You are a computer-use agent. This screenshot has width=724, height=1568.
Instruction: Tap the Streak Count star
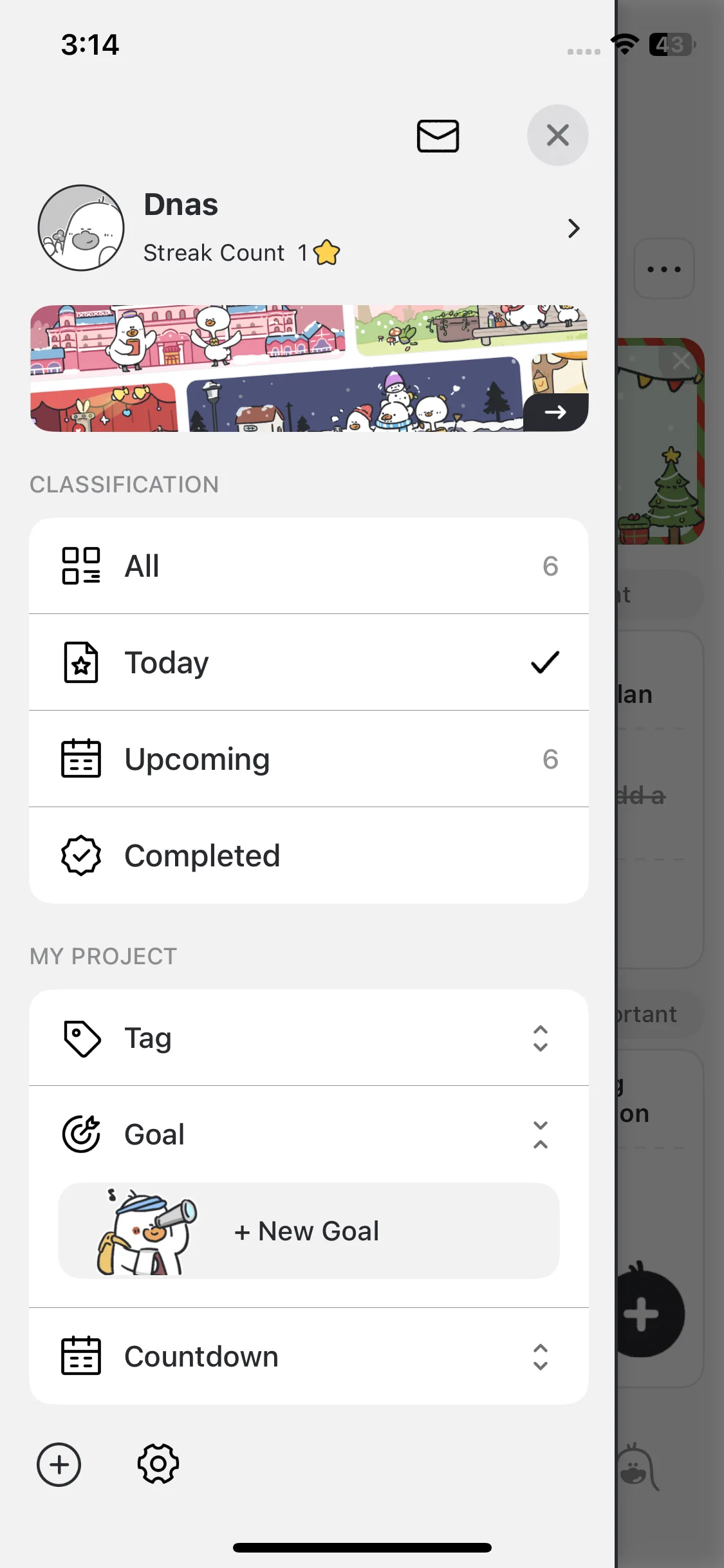coord(327,252)
